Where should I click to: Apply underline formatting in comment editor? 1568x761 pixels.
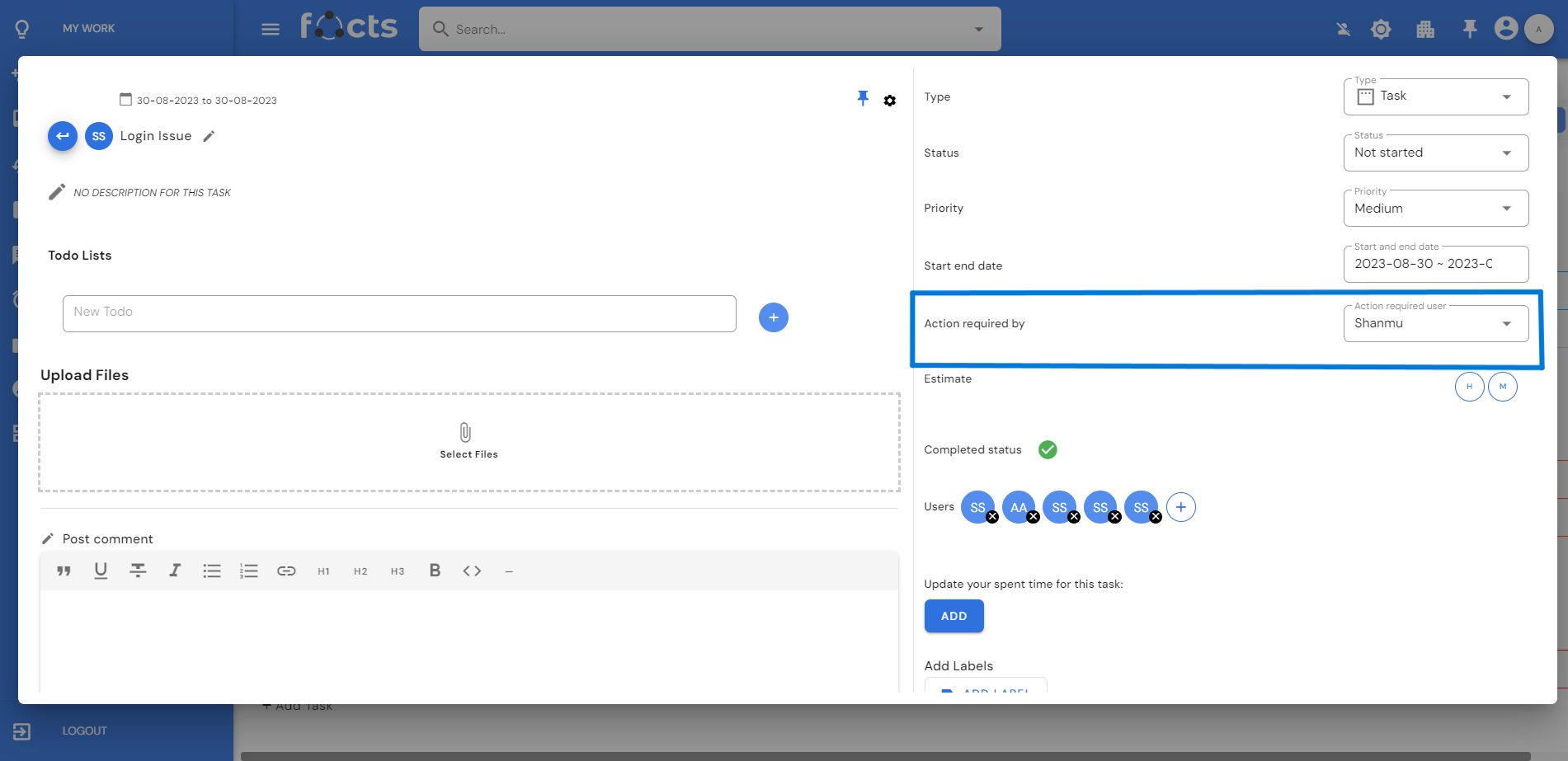[x=101, y=571]
